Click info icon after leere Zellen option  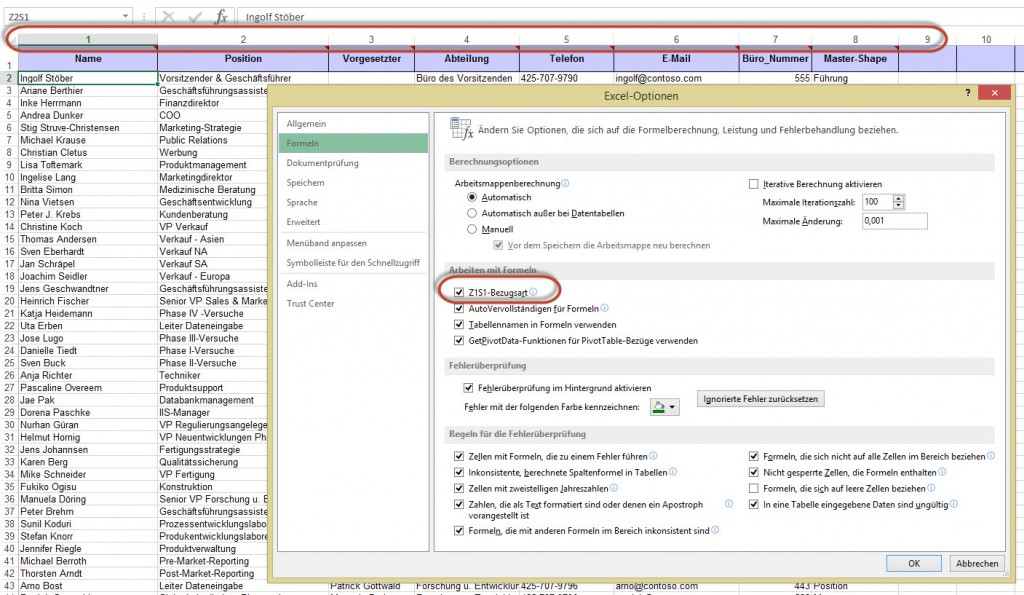point(931,488)
